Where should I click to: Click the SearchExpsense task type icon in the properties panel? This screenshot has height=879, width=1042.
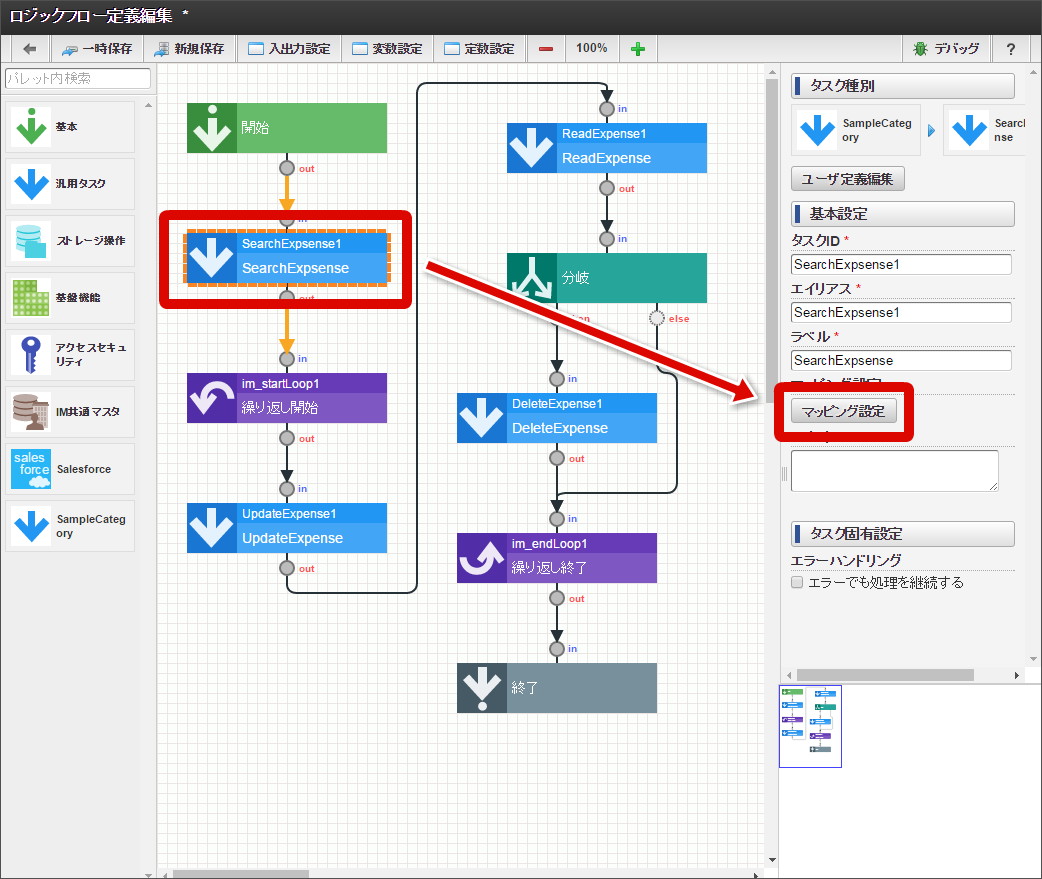click(969, 130)
